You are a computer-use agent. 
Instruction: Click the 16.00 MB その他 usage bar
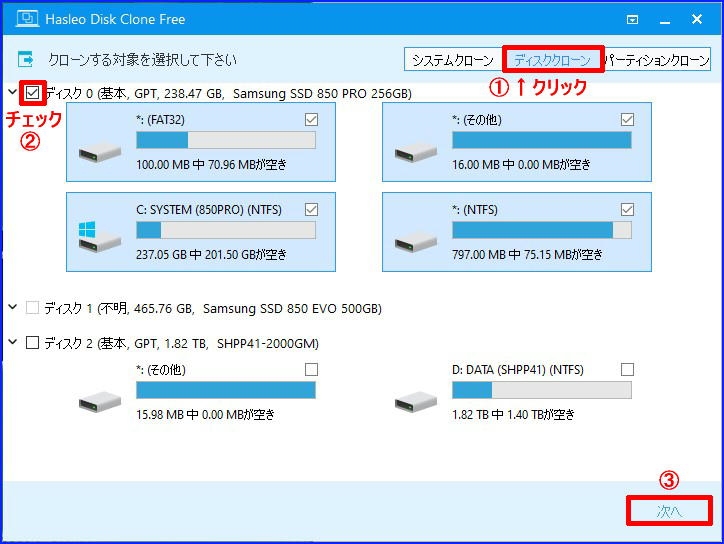(x=542, y=140)
